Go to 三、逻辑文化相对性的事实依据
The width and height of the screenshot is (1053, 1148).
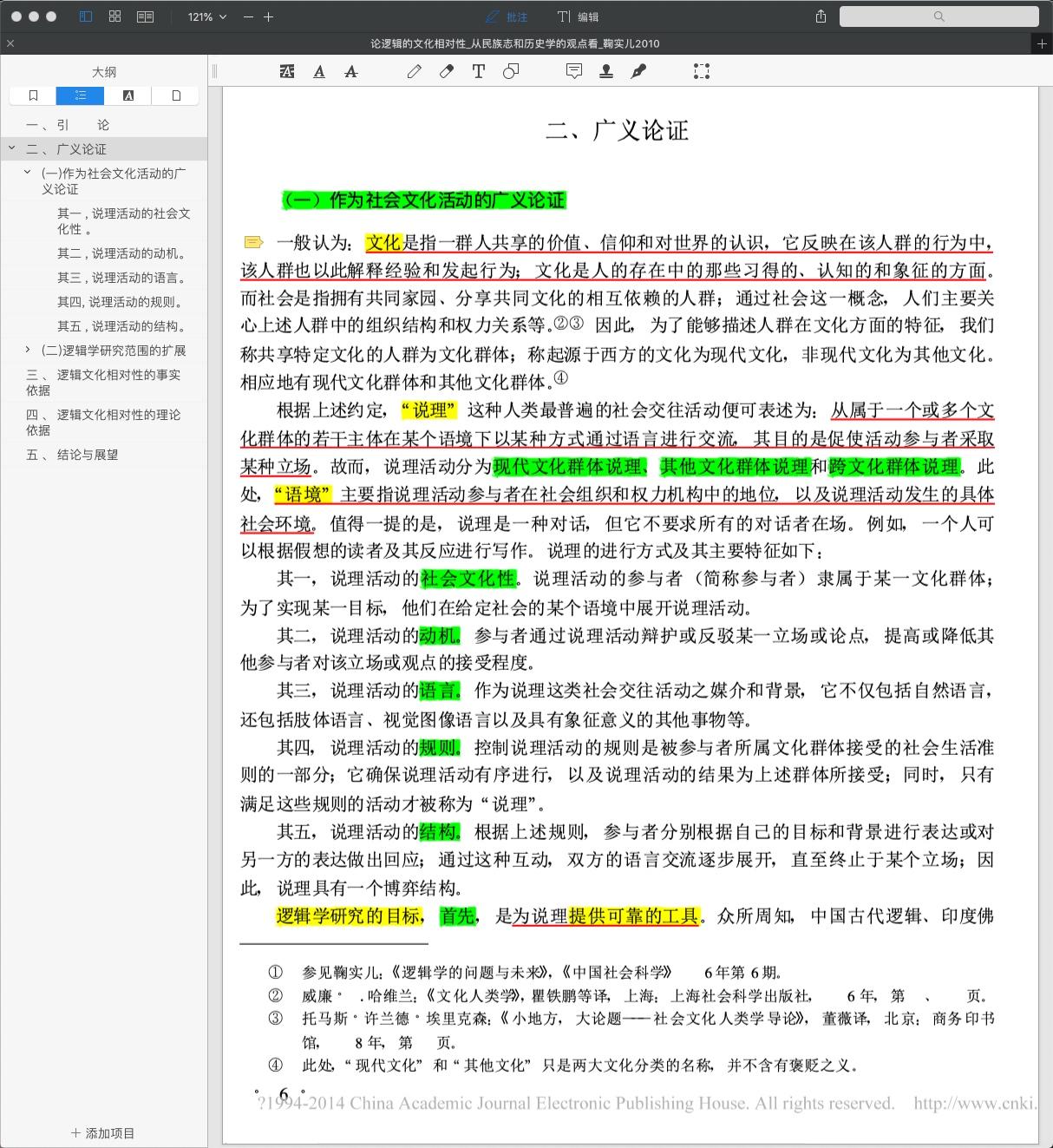[103, 383]
